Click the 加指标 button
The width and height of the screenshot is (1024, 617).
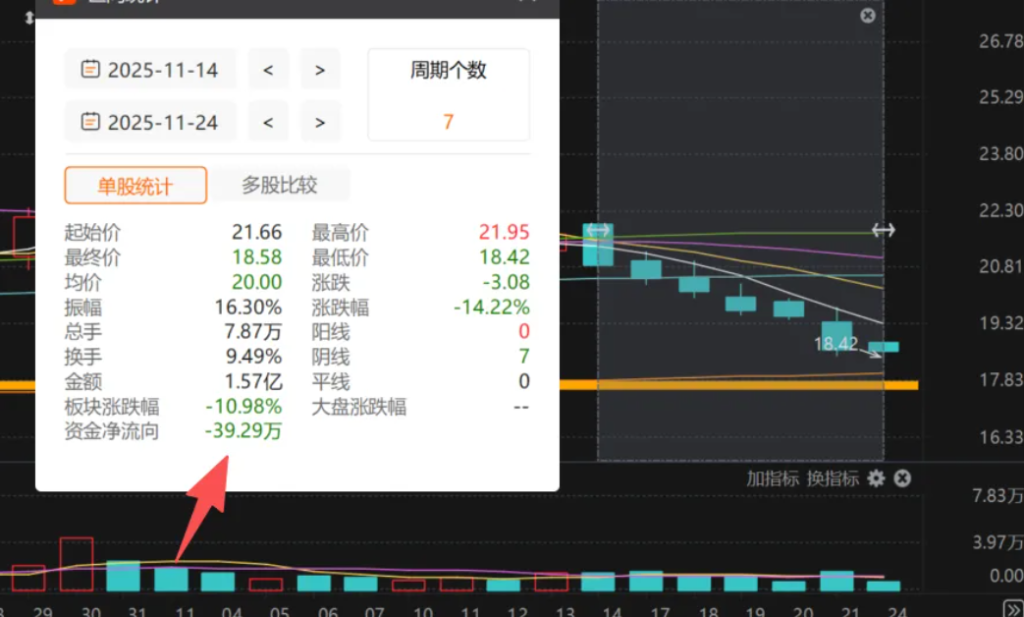tap(772, 478)
